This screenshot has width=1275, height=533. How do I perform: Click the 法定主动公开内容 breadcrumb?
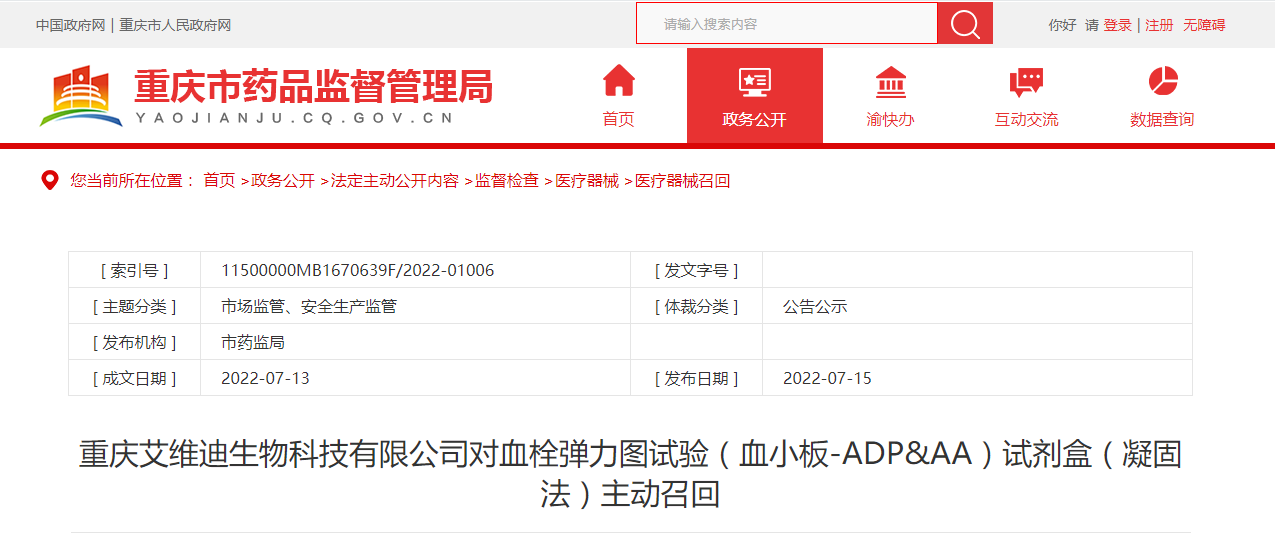395,181
